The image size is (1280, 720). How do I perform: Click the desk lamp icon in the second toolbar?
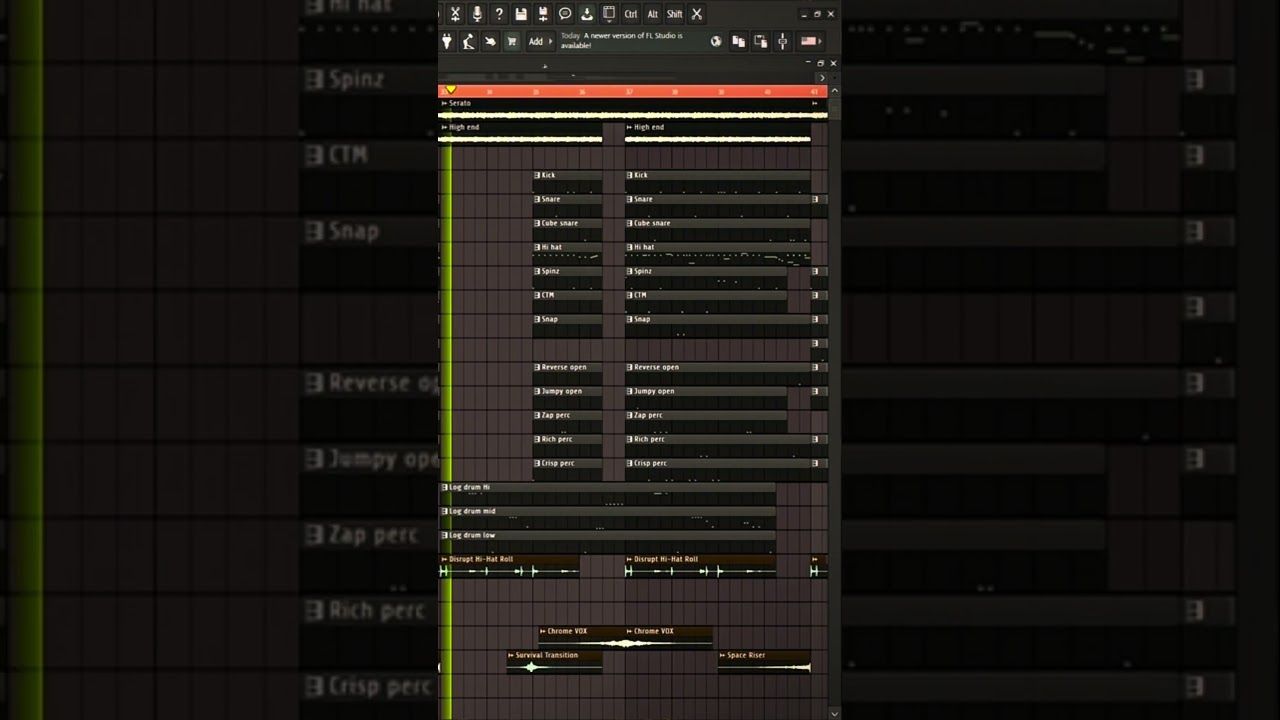pyautogui.click(x=468, y=41)
